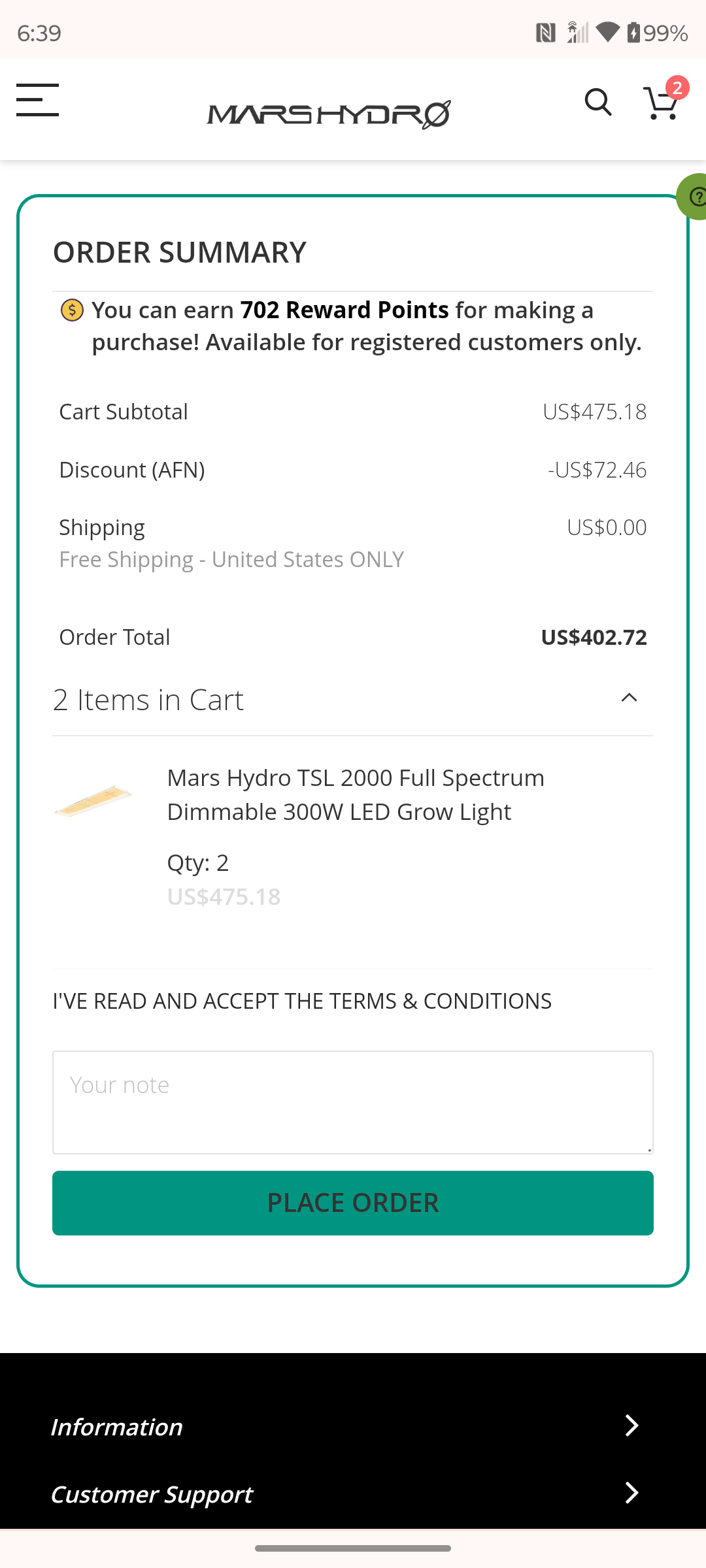
Task: Tap the home gesture bar
Action: pyautogui.click(x=353, y=1548)
